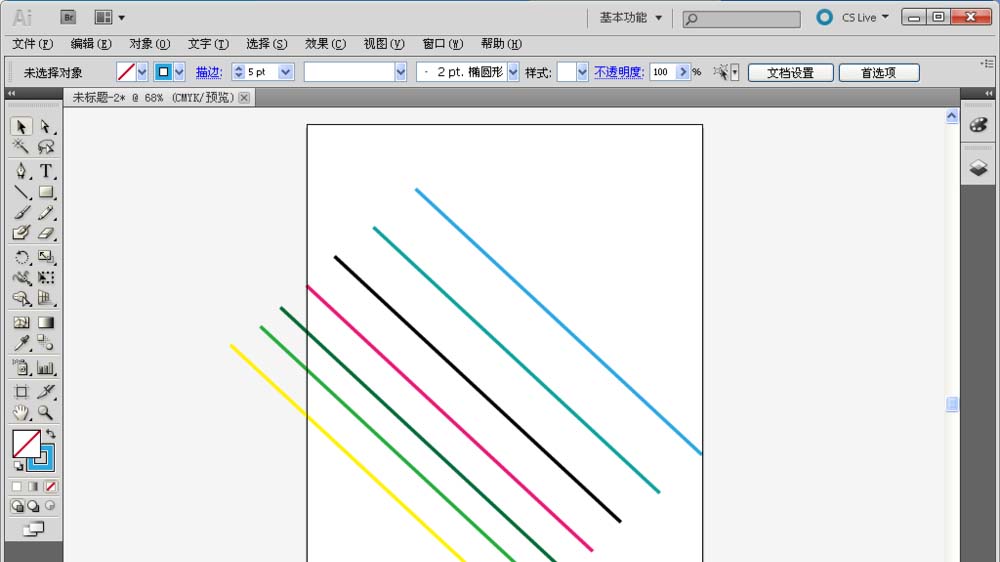The width and height of the screenshot is (1000, 562).
Task: Expand the left tools panel arrows
Action: [11, 93]
